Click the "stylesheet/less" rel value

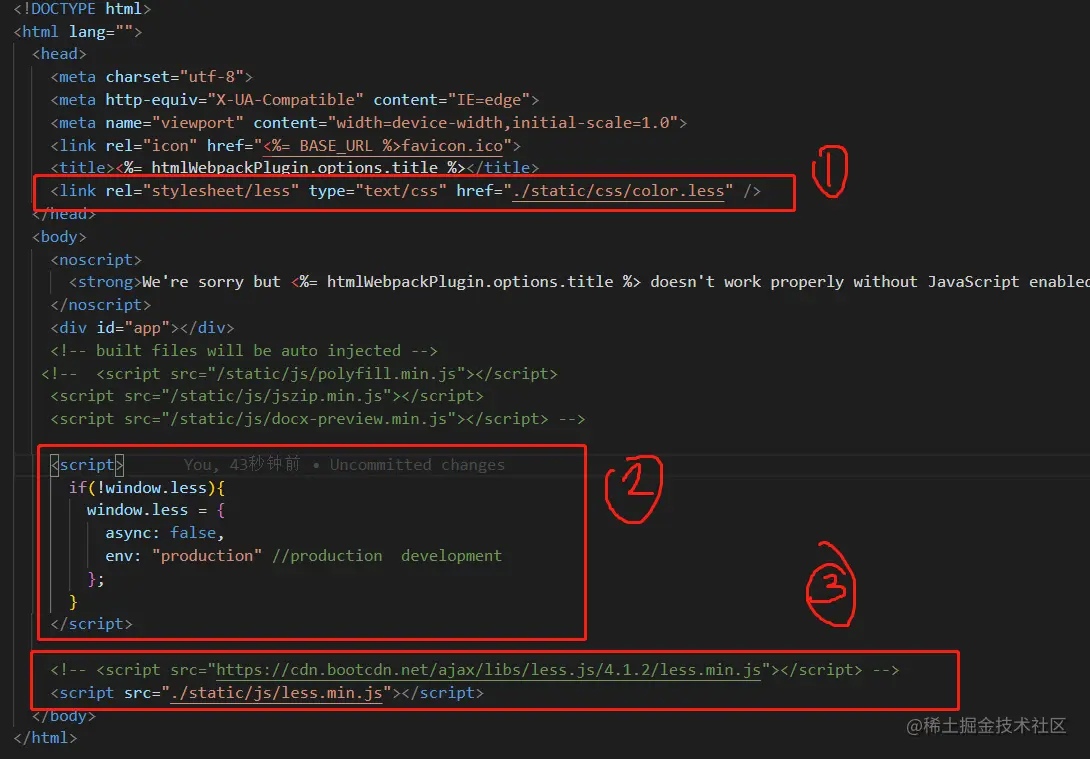[220, 191]
